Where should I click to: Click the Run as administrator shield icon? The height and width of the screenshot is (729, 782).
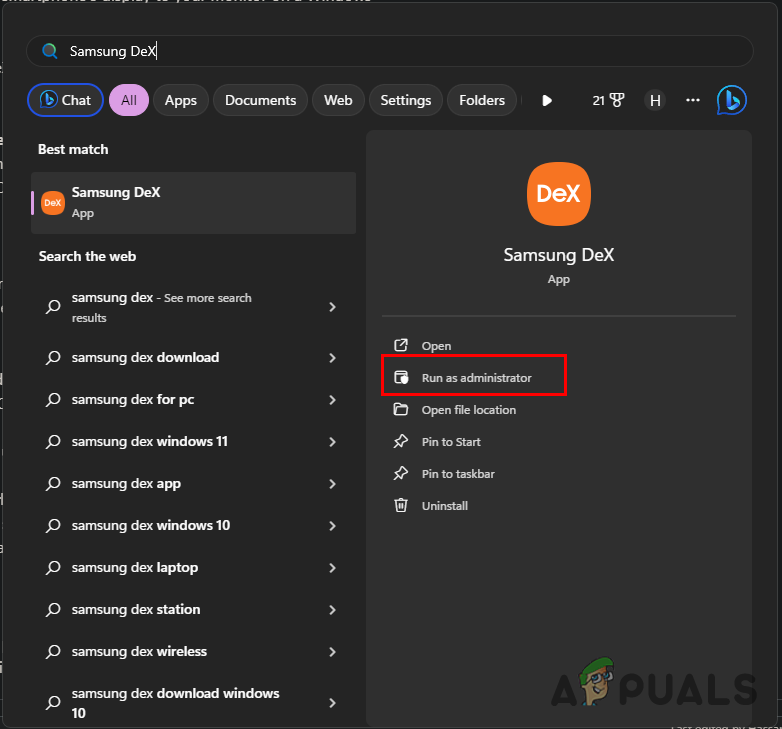[x=401, y=377]
